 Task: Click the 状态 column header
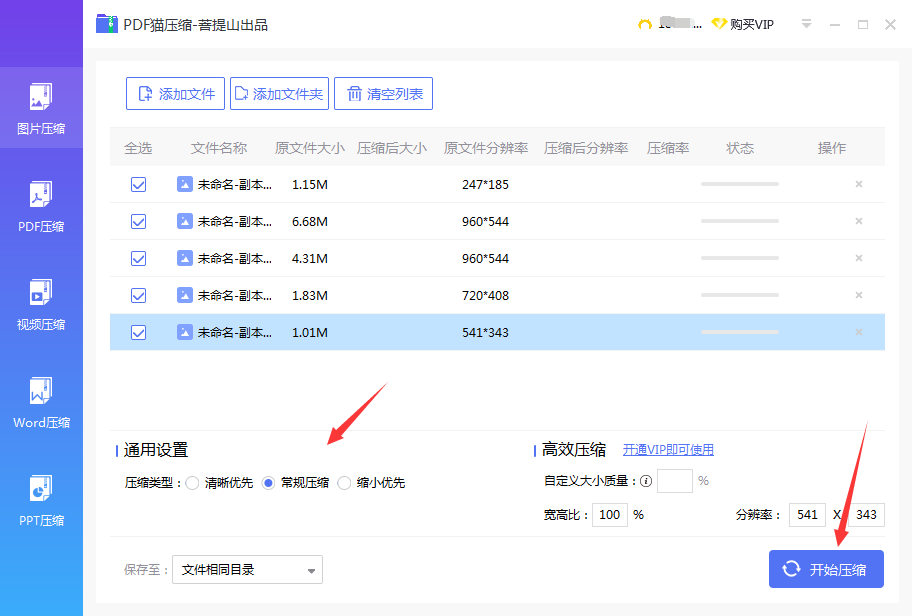pos(740,148)
